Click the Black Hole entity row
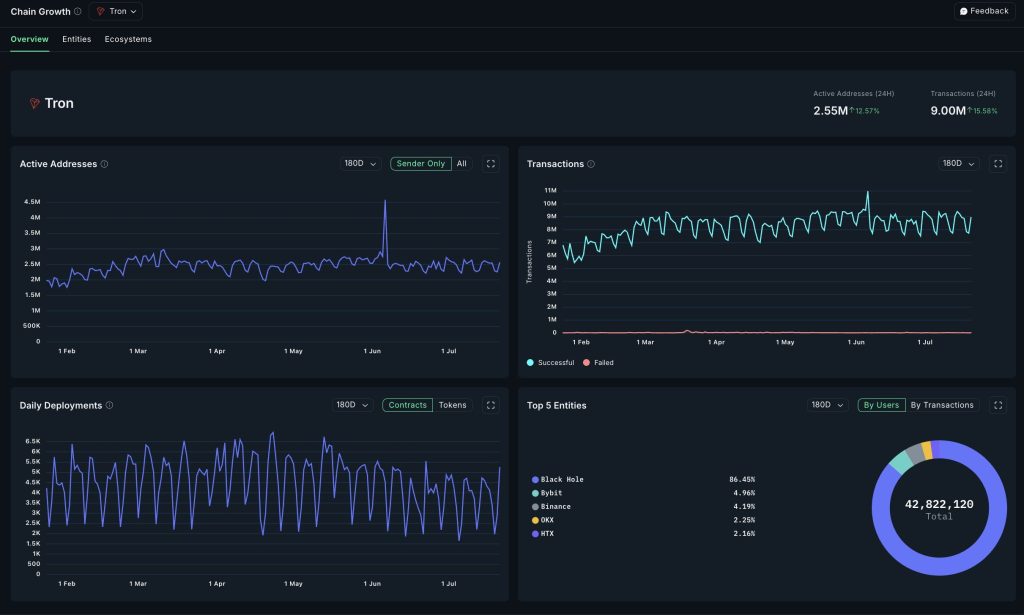 (643, 479)
